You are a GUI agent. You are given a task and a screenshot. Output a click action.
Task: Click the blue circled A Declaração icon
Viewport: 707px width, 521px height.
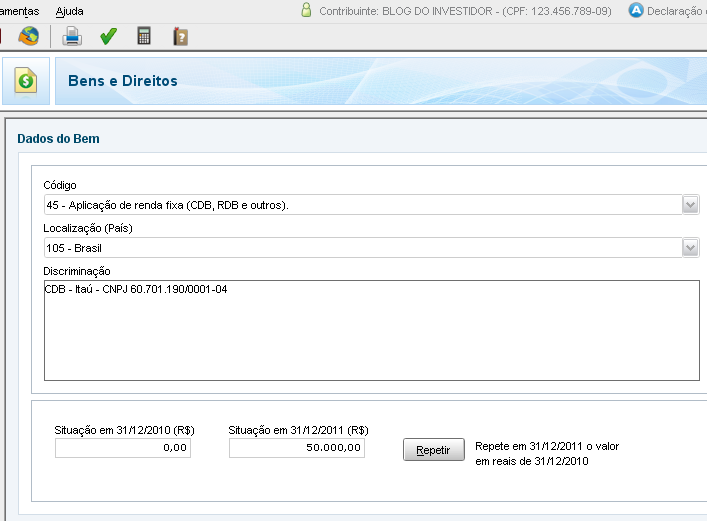pyautogui.click(x=636, y=10)
